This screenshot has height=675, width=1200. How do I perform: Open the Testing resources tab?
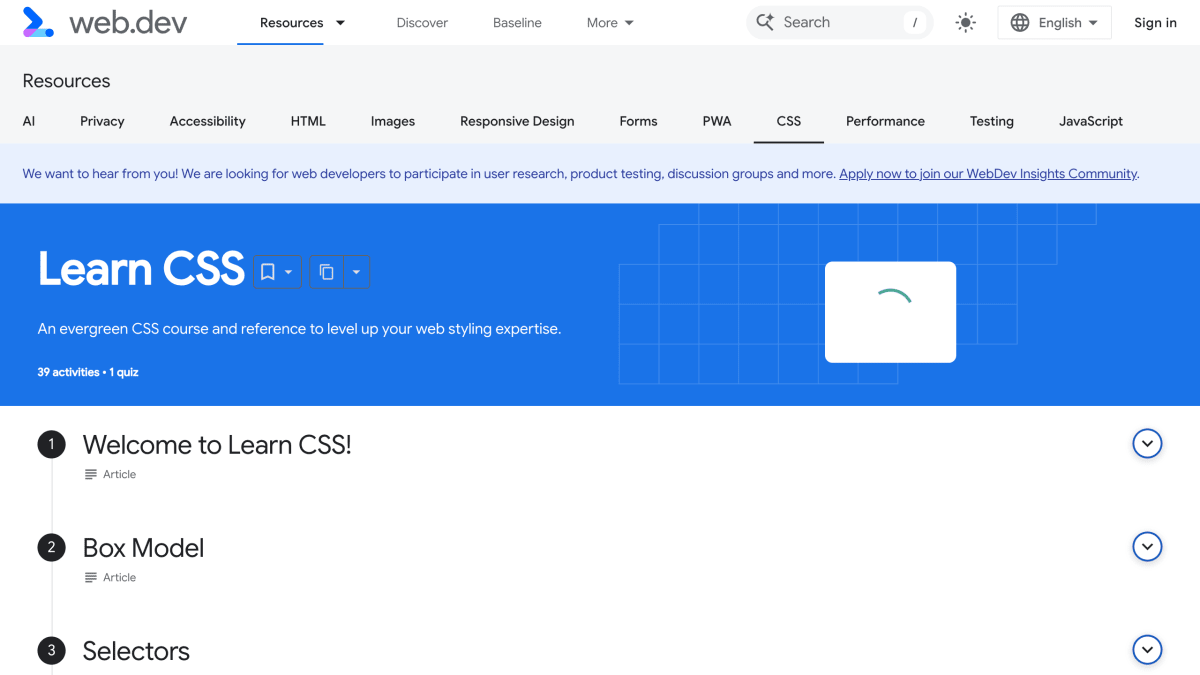click(992, 121)
